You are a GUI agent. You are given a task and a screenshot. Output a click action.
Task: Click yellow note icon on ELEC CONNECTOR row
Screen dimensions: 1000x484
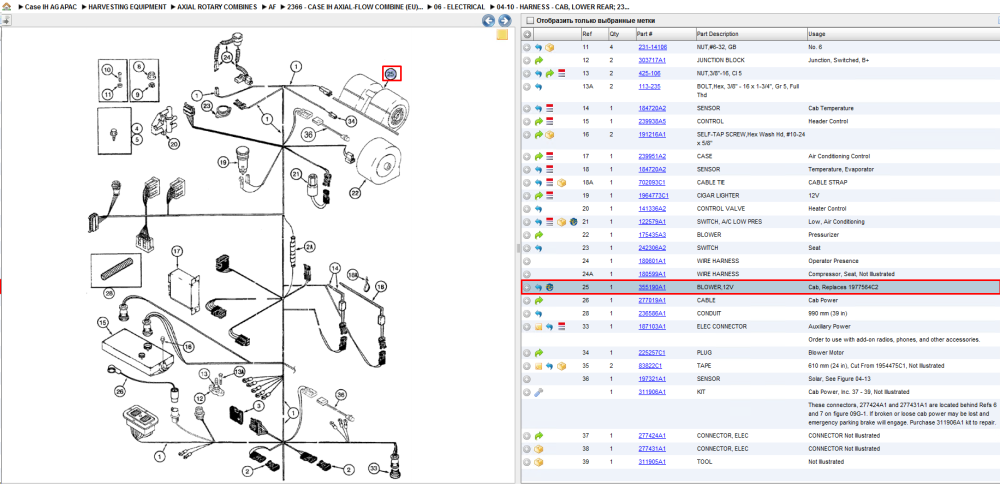click(538, 326)
